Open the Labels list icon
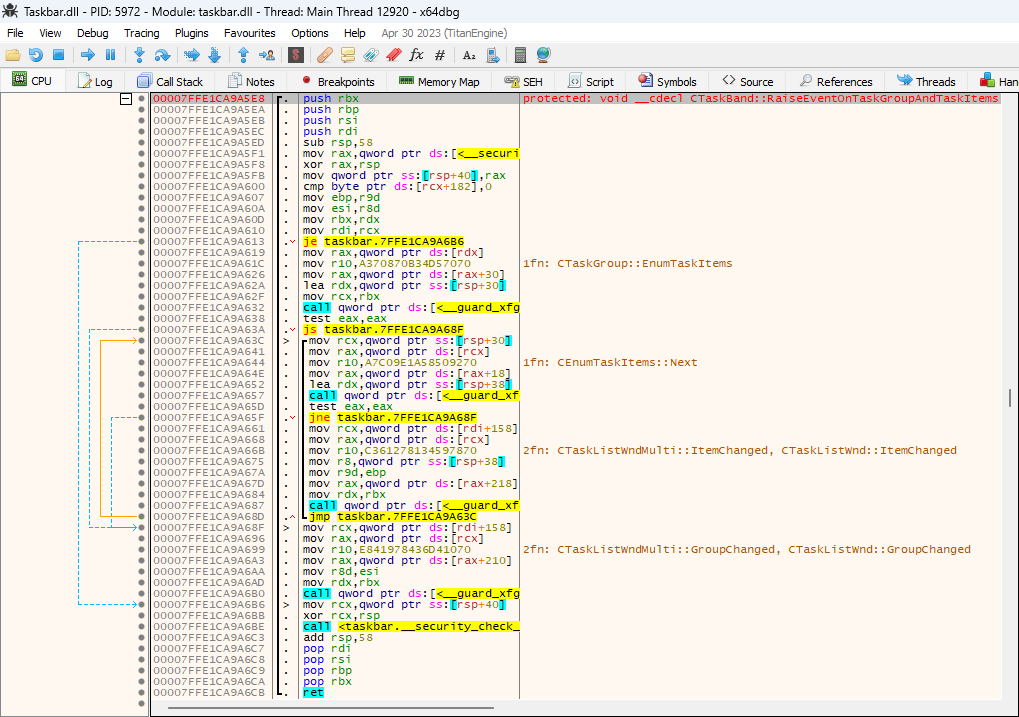The width and height of the screenshot is (1019, 717). (370, 55)
